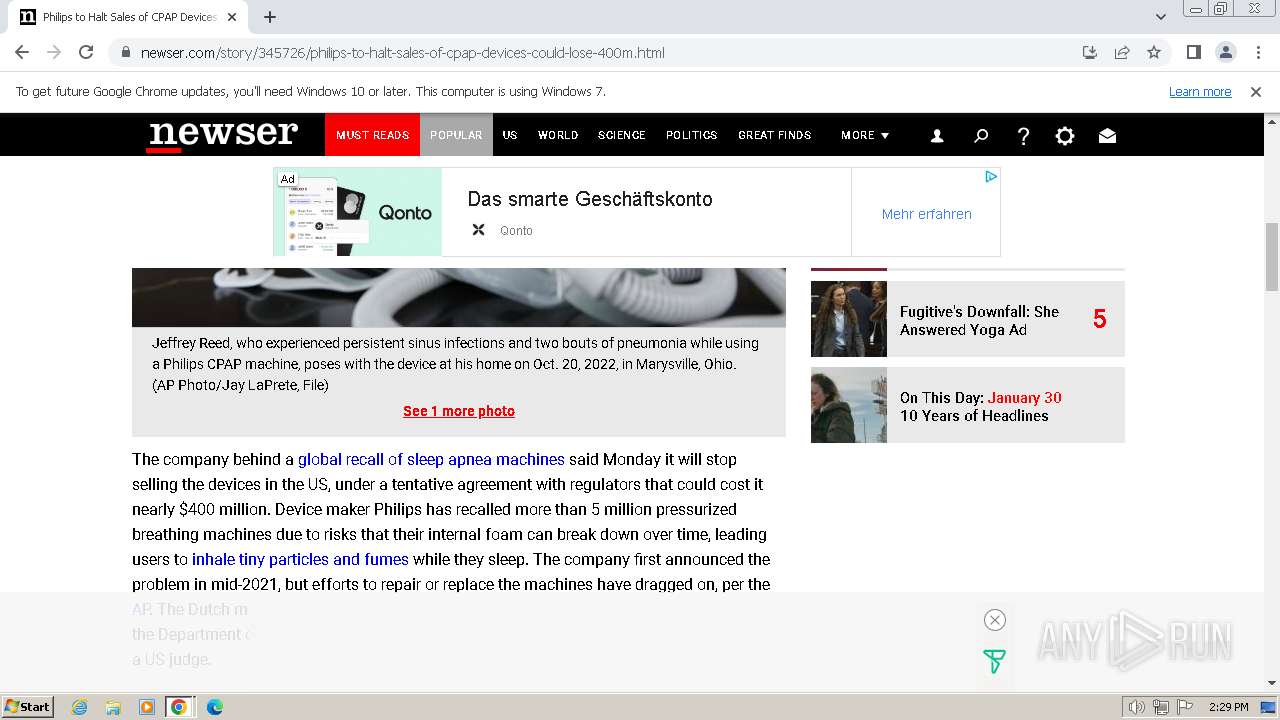Open a new browser tab
The width and height of the screenshot is (1280, 720).
[x=270, y=17]
